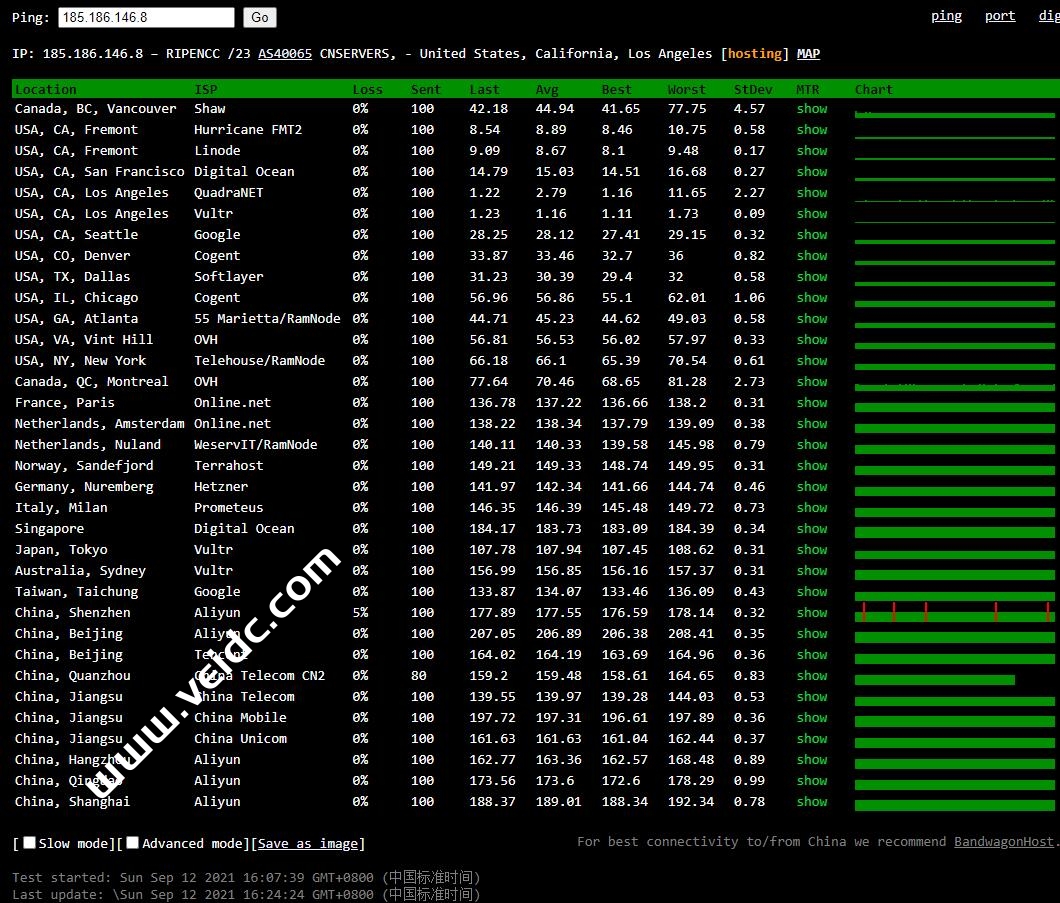Viewport: 1060px width, 903px height.
Task: Show MTR for San Francisco Digital Ocean
Action: tap(811, 172)
